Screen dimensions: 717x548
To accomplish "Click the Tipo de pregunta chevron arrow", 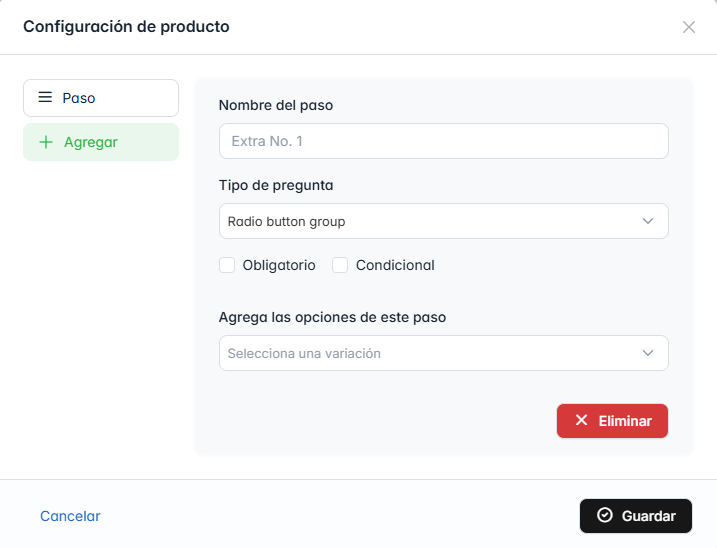I will tap(648, 221).
